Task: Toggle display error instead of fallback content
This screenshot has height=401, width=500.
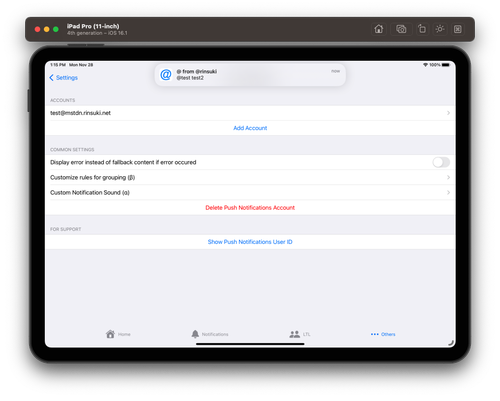Action: 441,162
